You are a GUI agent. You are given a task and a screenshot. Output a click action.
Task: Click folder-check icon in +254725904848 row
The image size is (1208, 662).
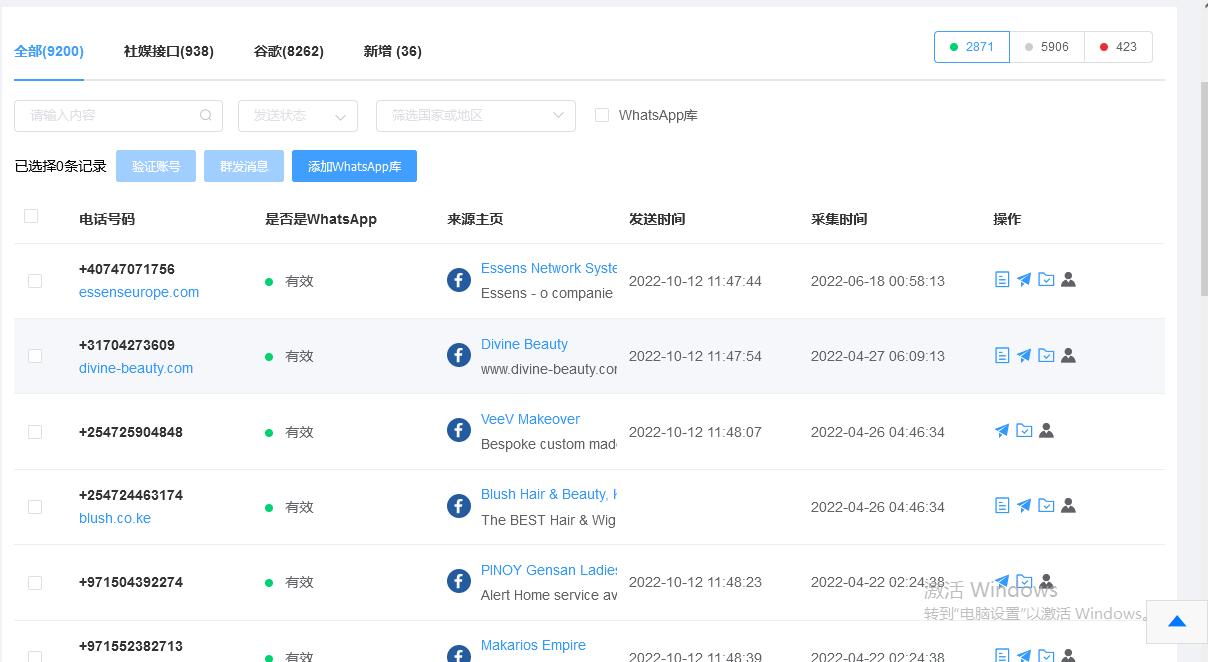1024,431
